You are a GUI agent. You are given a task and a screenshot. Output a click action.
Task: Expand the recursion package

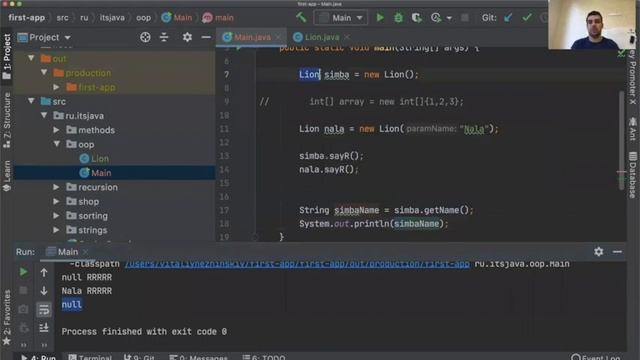(x=56, y=187)
